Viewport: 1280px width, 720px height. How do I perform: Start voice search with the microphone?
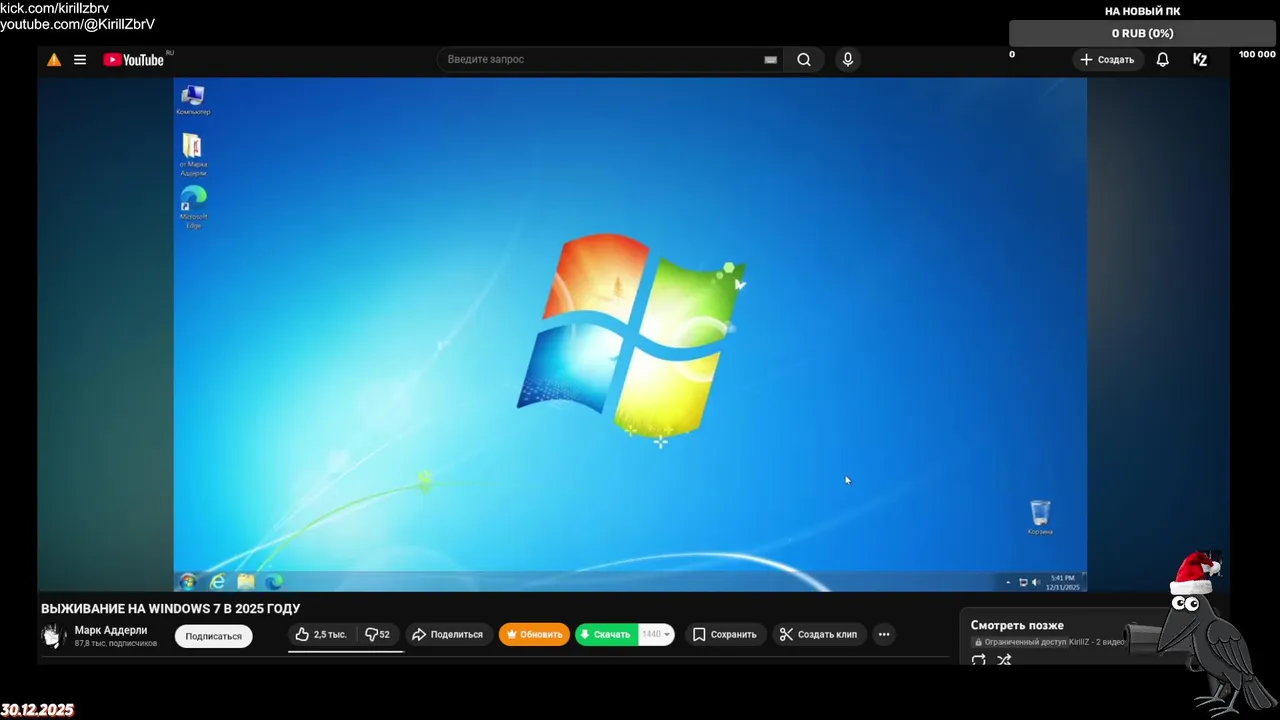click(x=848, y=60)
